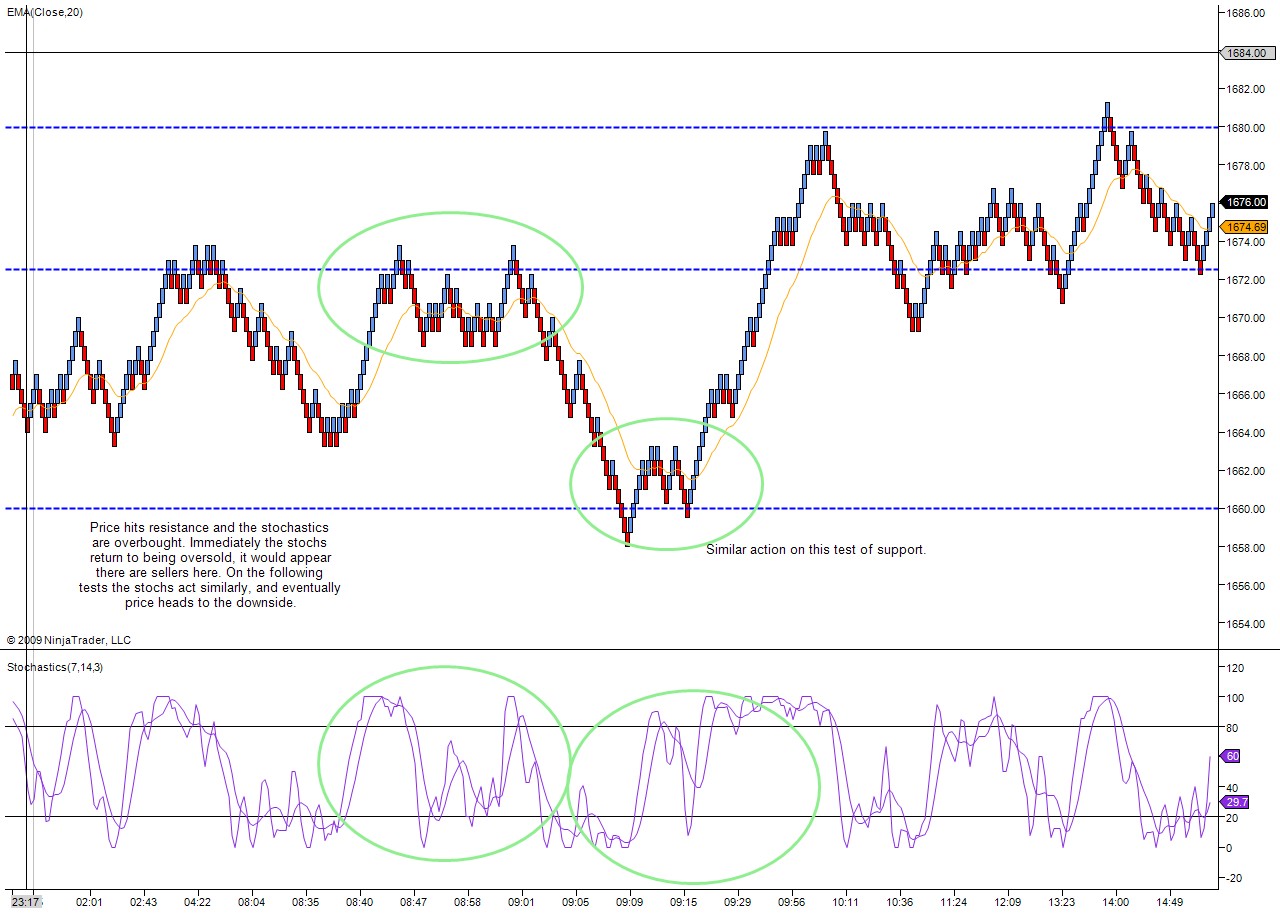Click the 02:01 time axis label
This screenshot has height=915, width=1280.
[x=89, y=902]
